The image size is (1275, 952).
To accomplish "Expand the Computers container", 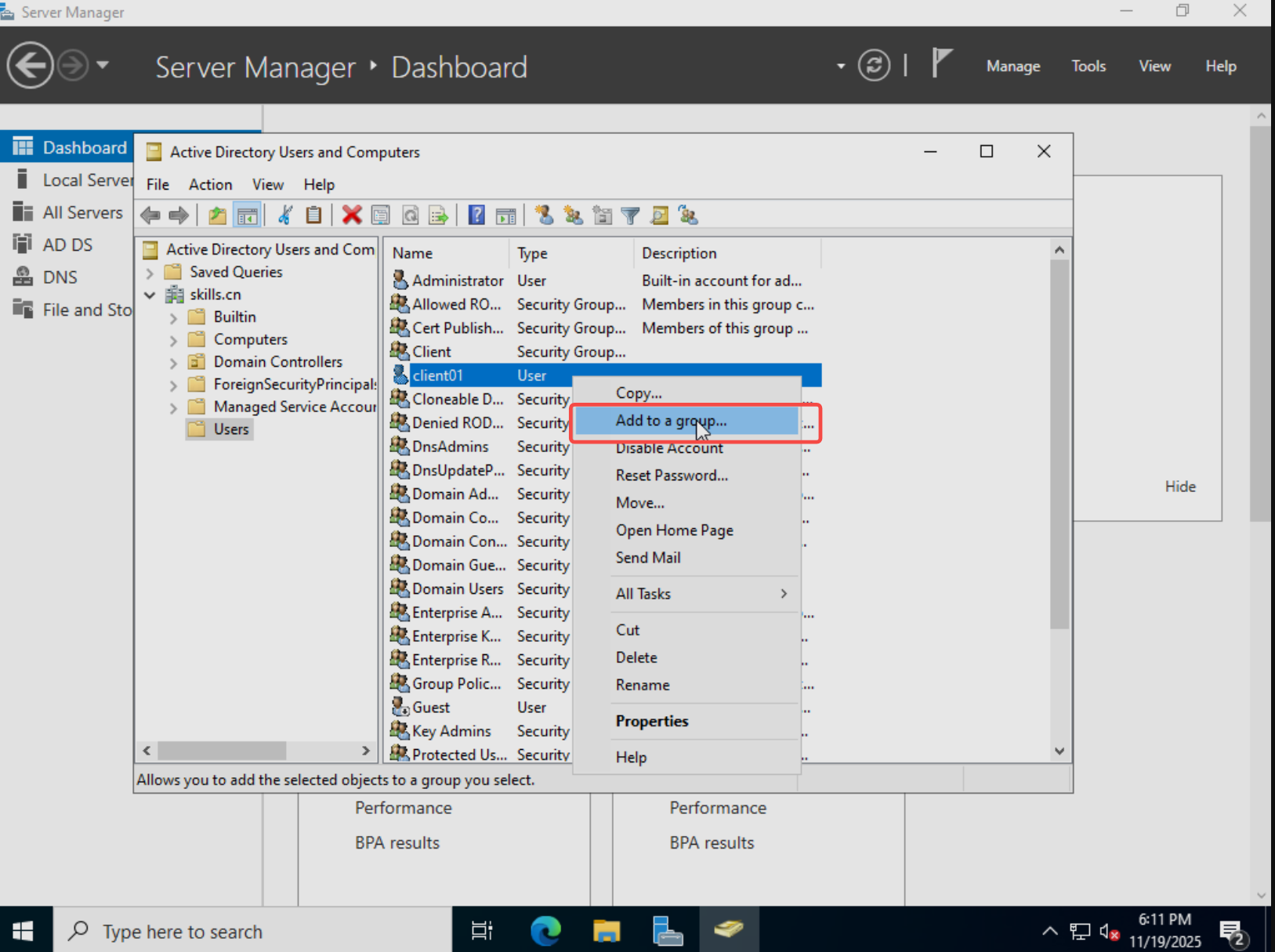I will pos(173,340).
